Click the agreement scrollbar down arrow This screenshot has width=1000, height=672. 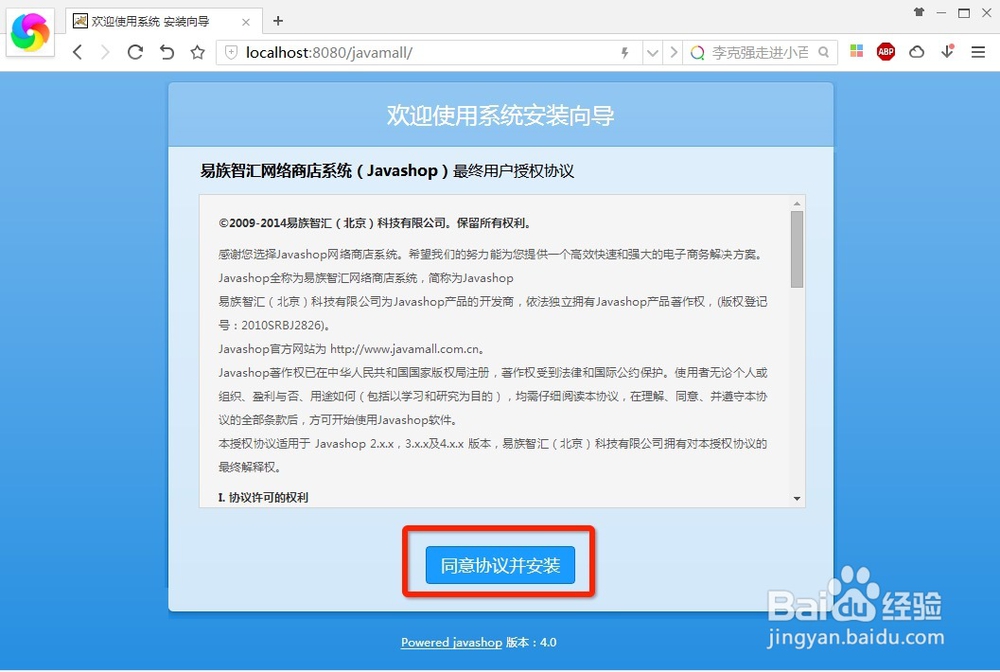click(797, 499)
